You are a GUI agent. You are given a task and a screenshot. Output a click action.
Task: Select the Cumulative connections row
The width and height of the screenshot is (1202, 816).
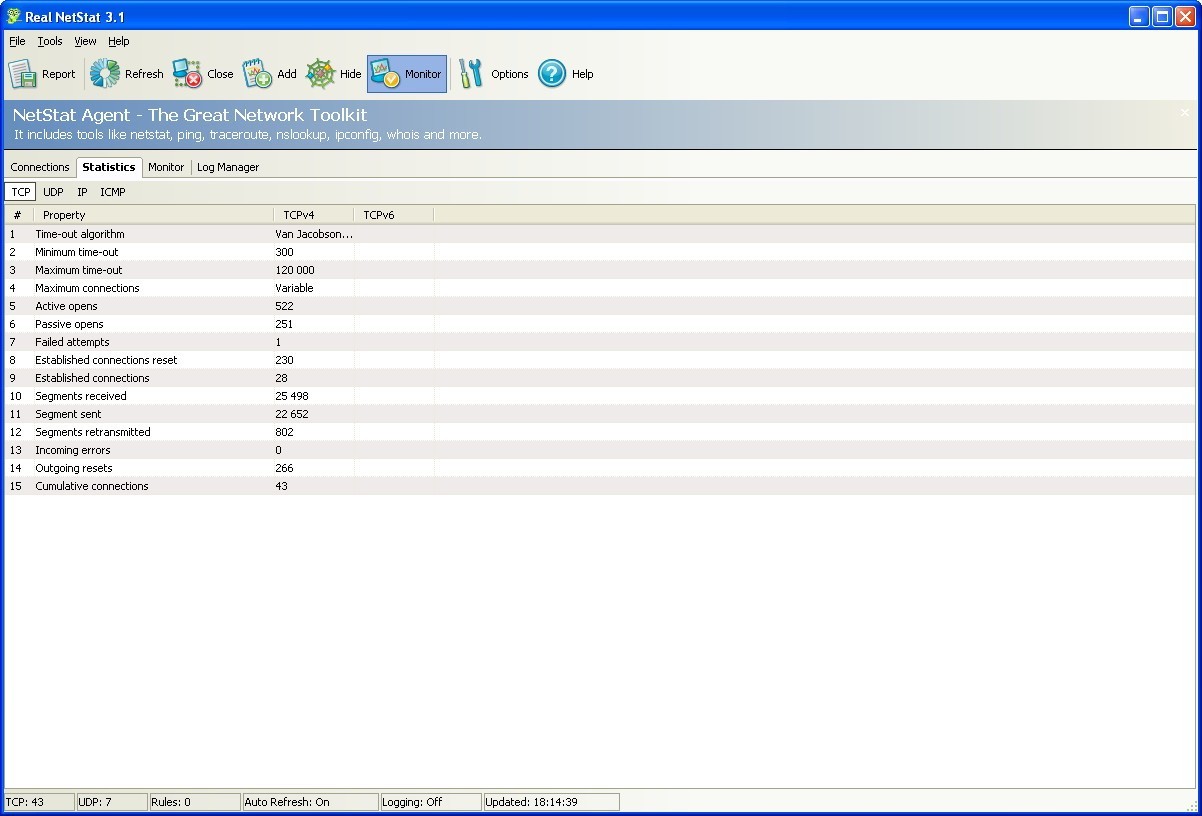[x=599, y=486]
